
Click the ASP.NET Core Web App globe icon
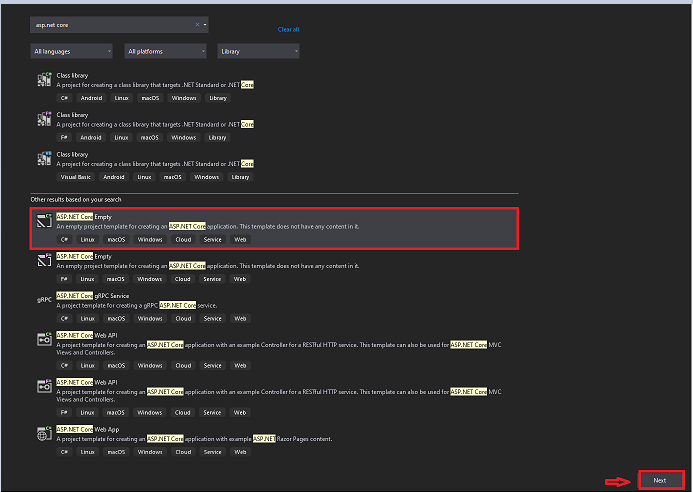44,434
